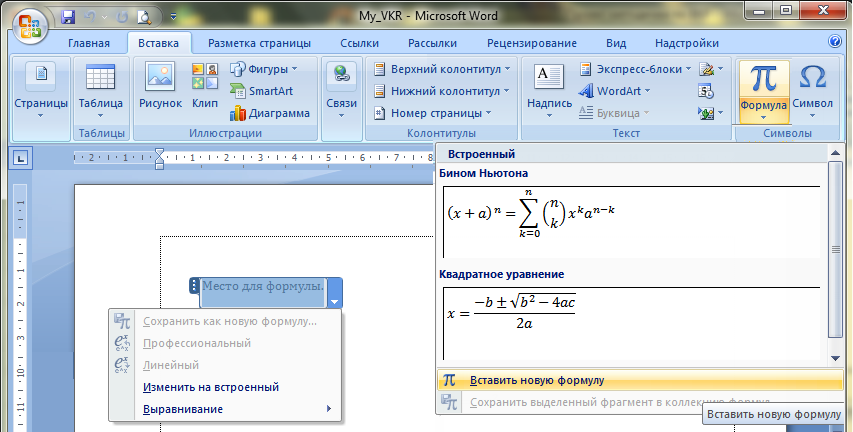853x432 pixels.
Task: Click the tab stop selector beside the ruler
Action: 21,158
